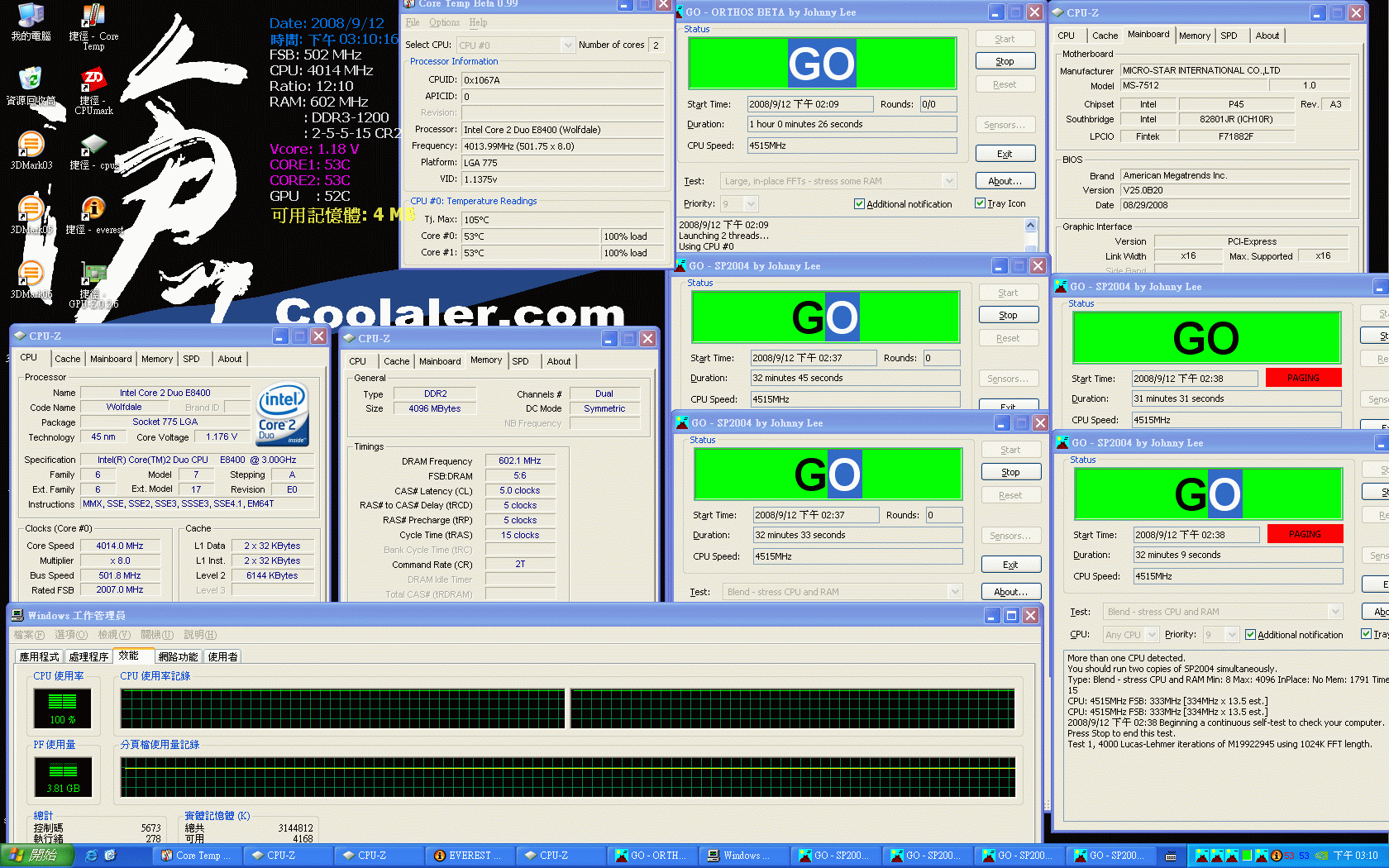This screenshot has height=868, width=1389.
Task: Click the Exit button in ORTHOS
Action: pos(1005,154)
